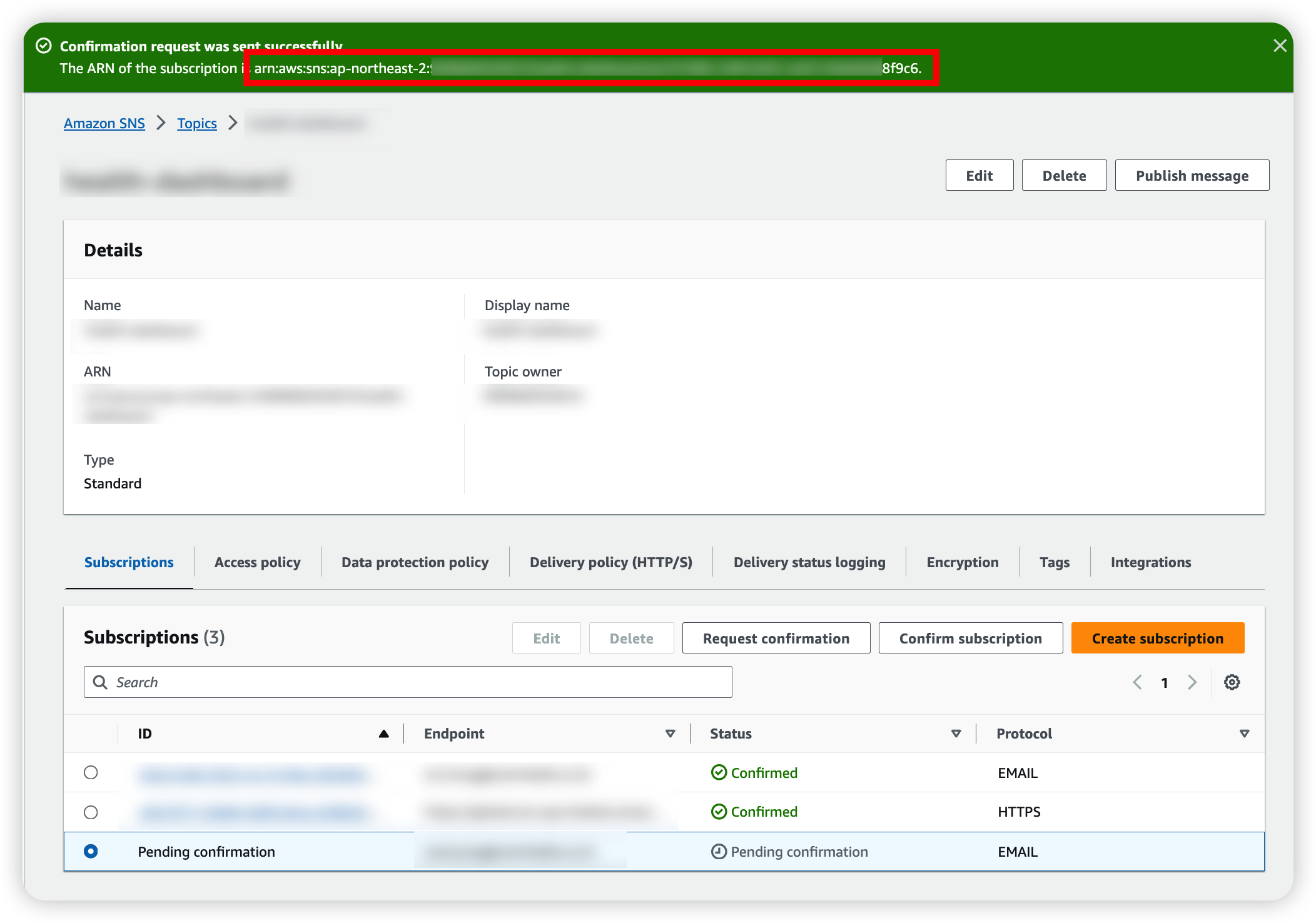
Task: Switch to Access policy tab
Action: pos(257,562)
